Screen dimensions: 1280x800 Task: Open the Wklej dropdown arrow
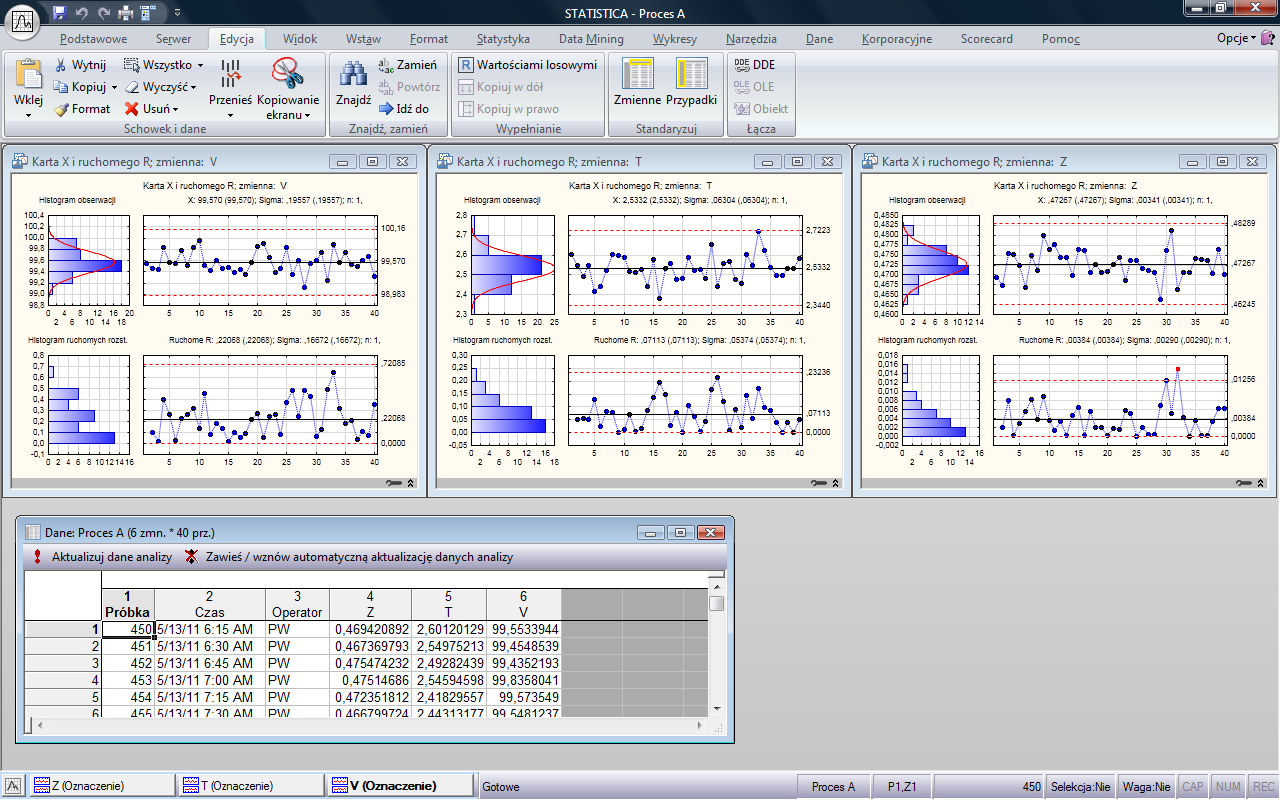29,115
